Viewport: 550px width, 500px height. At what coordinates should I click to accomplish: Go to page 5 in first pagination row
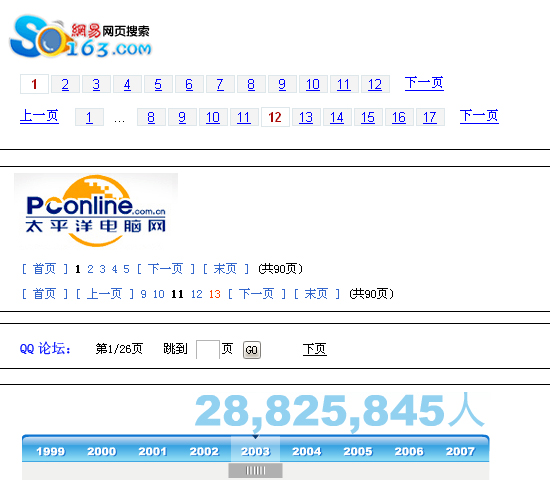click(x=158, y=84)
